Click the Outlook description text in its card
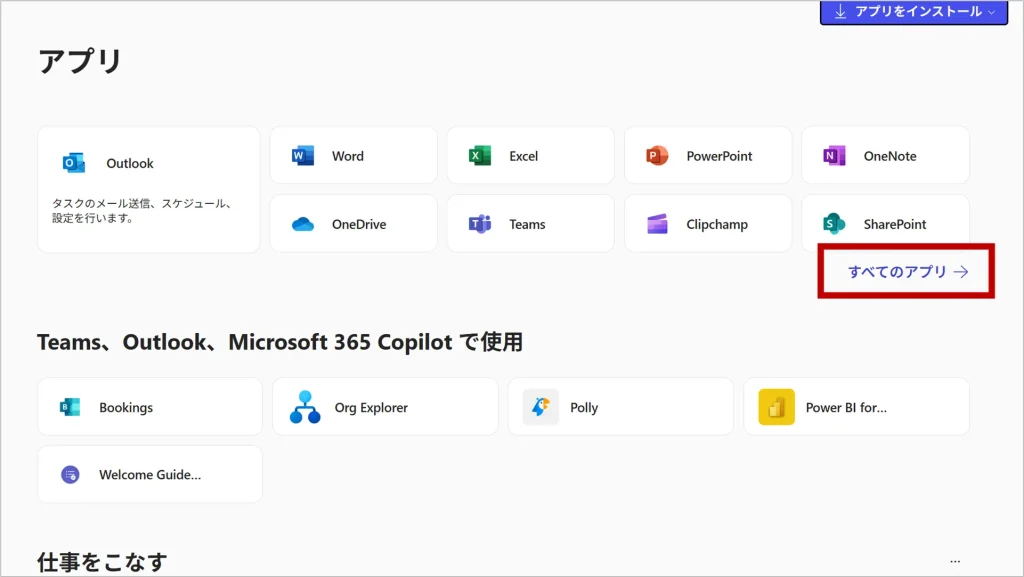The height and width of the screenshot is (577, 1024). (x=142, y=210)
